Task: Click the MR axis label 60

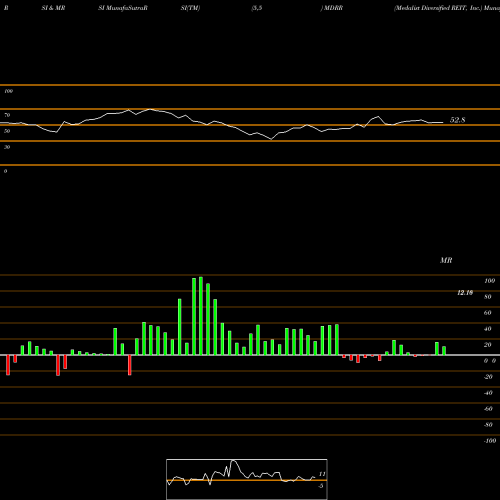Action: pos(487,313)
